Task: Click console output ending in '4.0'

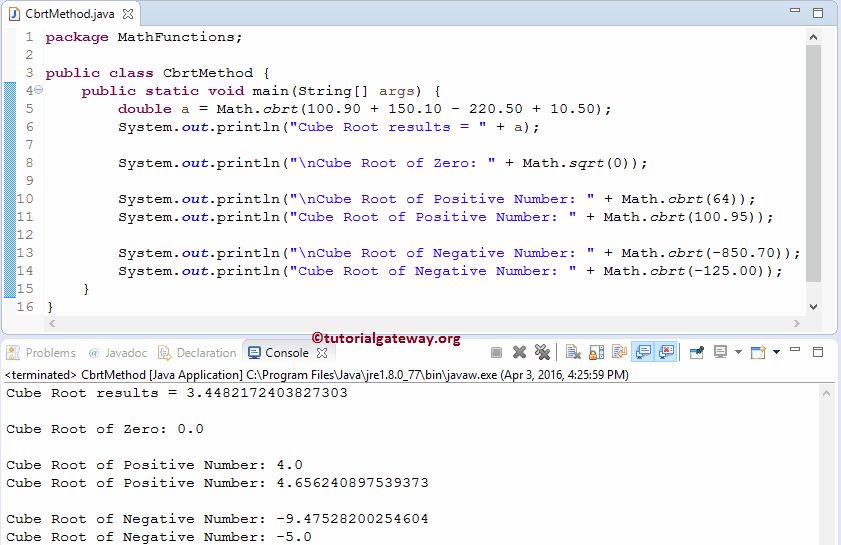Action: (154, 465)
